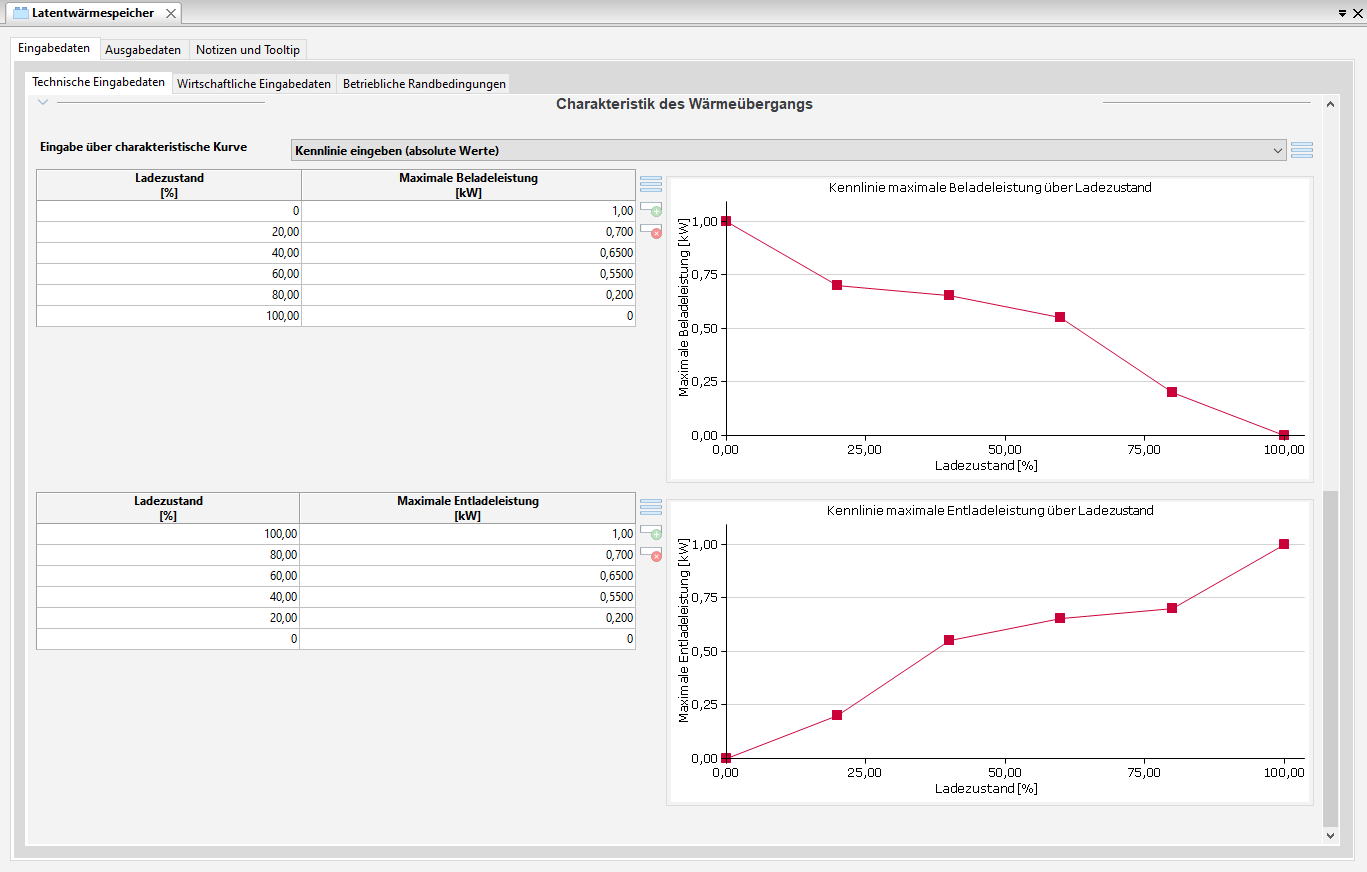Open the Notizen und Tooltip tab
Screen dimensions: 1367x872
(x=247, y=50)
